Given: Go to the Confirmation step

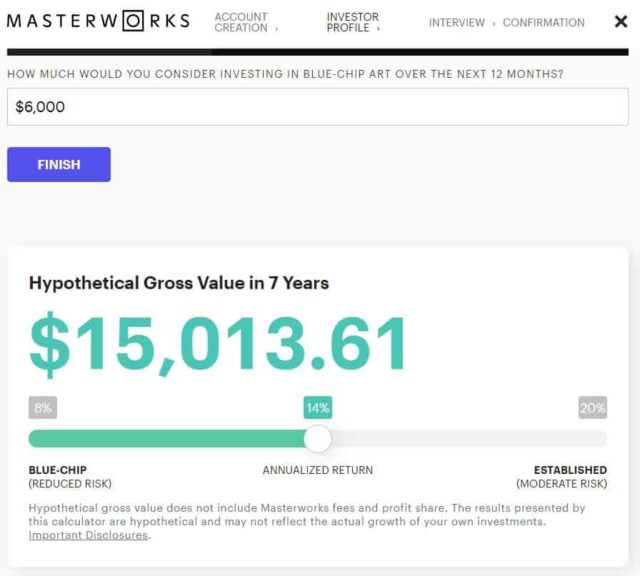Looking at the screenshot, I should [543, 22].
